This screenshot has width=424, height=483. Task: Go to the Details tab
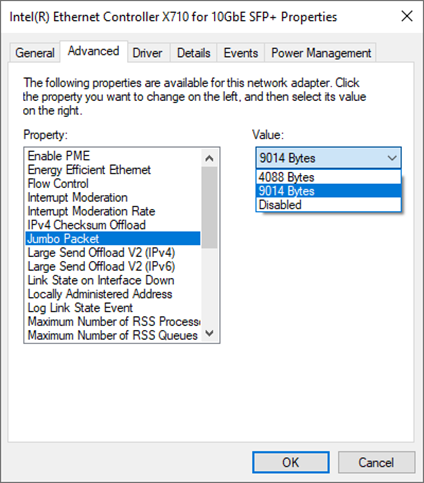coord(194,53)
